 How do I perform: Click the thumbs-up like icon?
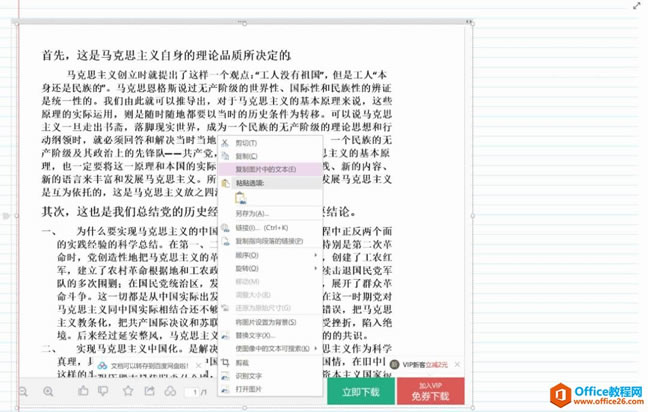pos(83,391)
